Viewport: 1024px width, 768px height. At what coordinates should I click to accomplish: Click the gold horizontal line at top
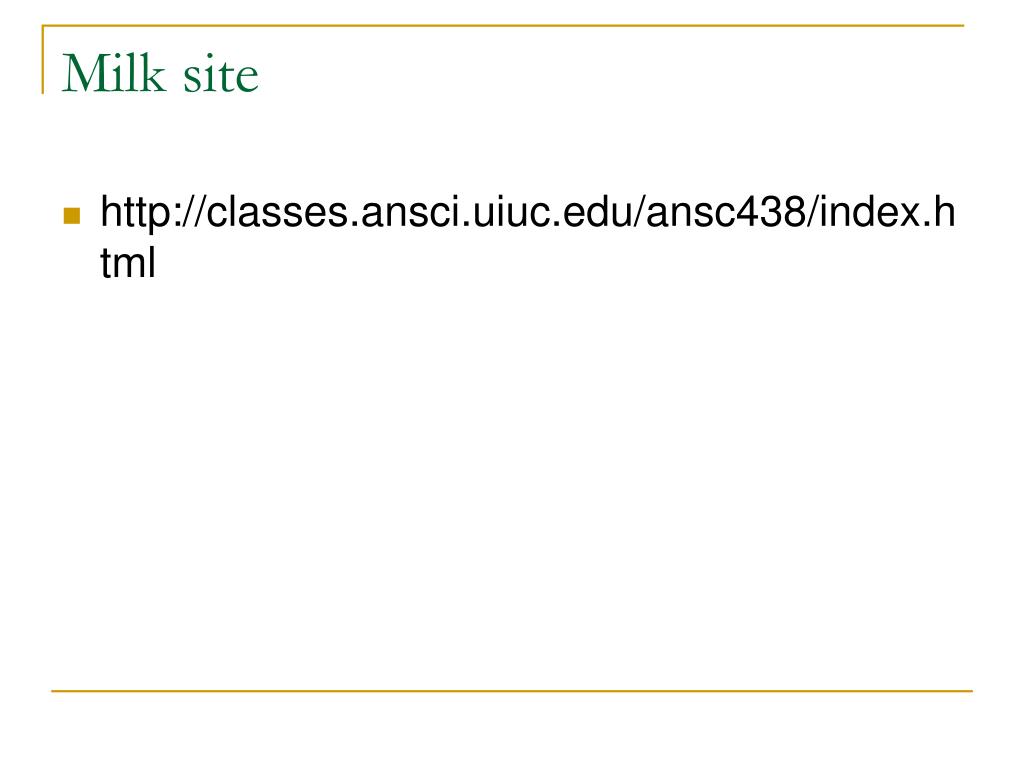[503, 25]
